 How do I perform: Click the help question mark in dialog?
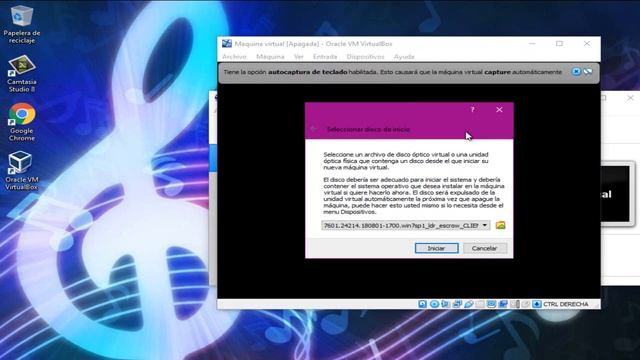tap(473, 110)
